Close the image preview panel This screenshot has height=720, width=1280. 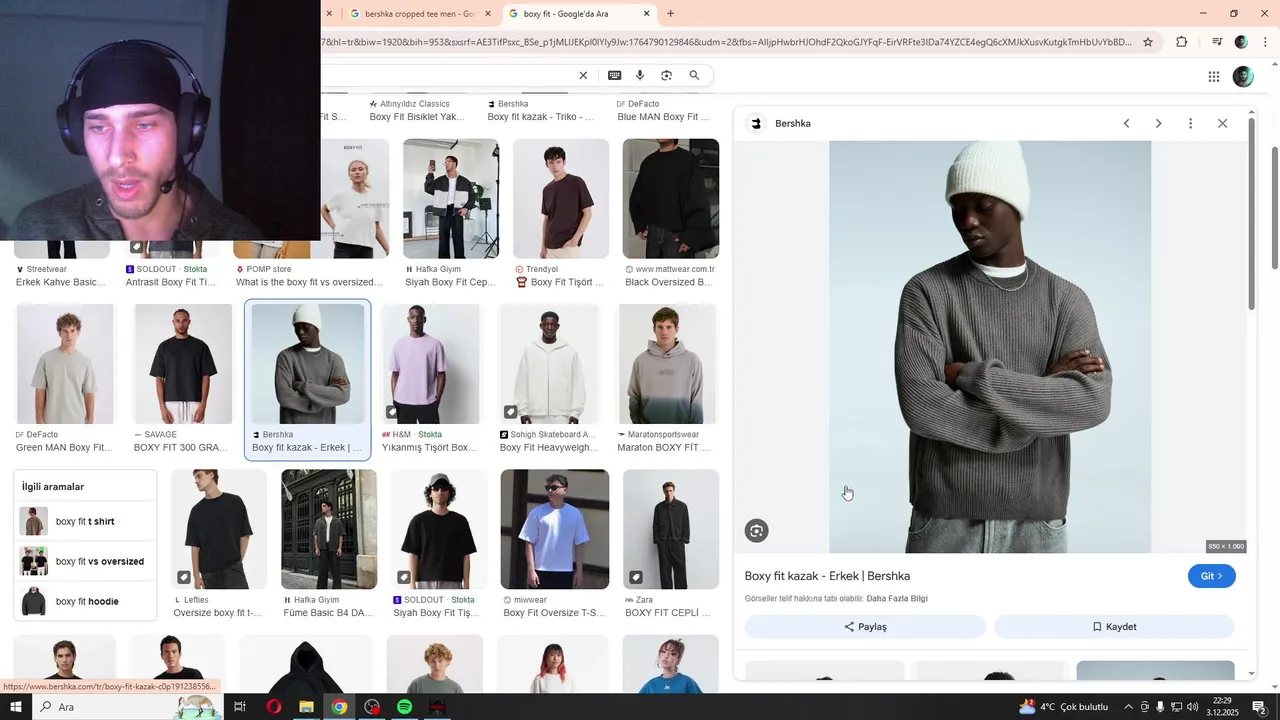(1222, 124)
